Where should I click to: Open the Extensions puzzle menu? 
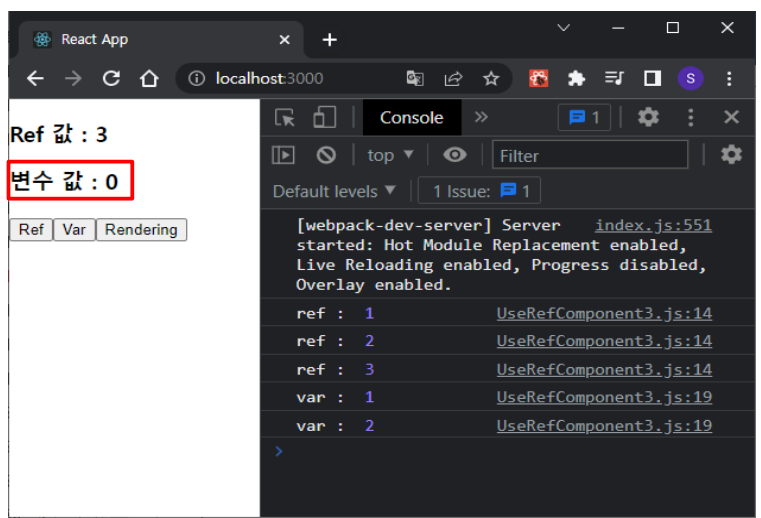576,78
